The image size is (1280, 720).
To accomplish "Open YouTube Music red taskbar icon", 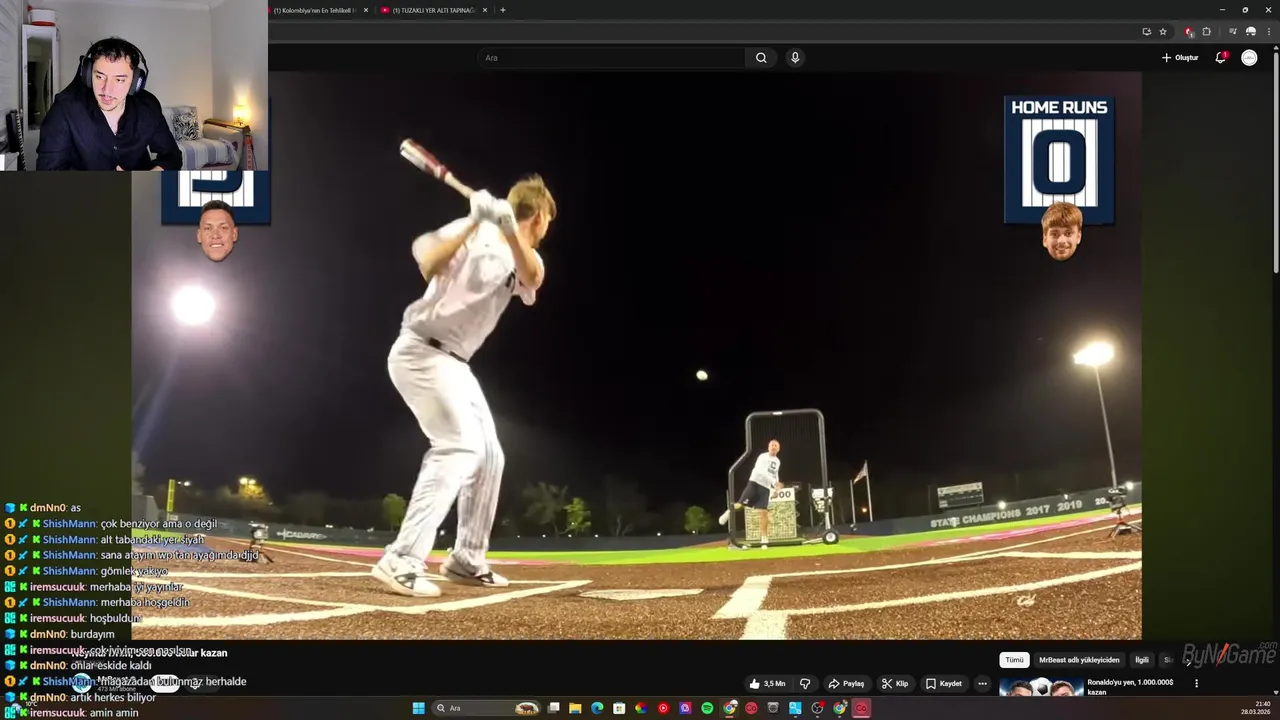I will click(663, 708).
